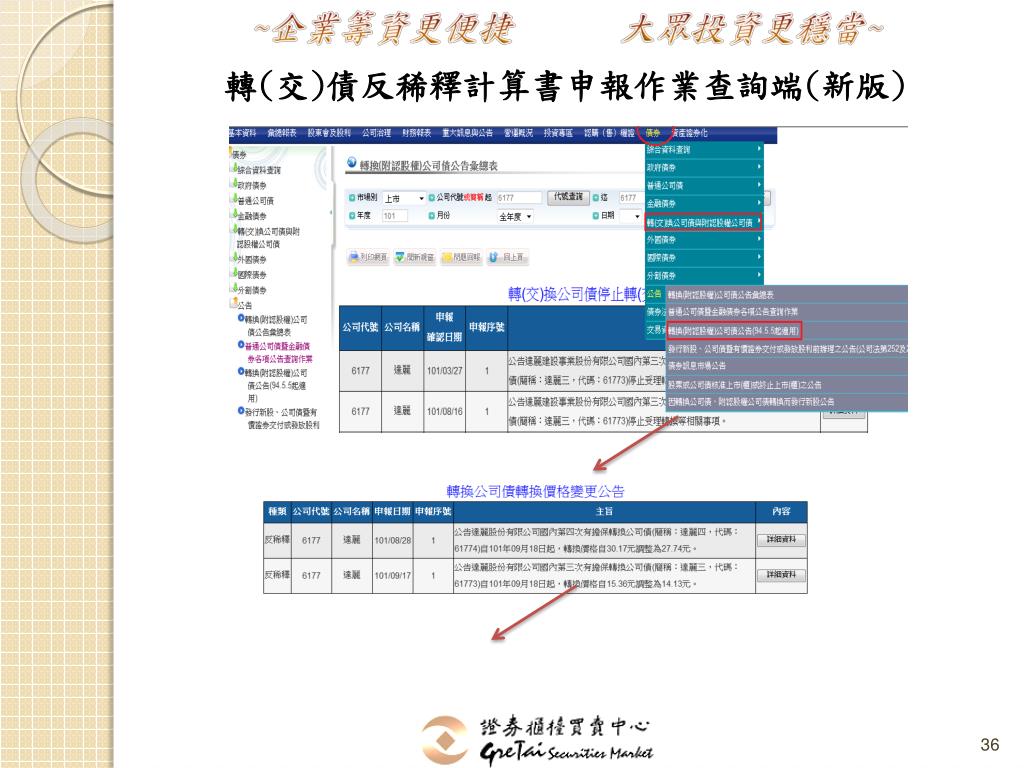Open the 彙總報表 top menu
The image size is (1024, 768).
pyautogui.click(x=281, y=133)
